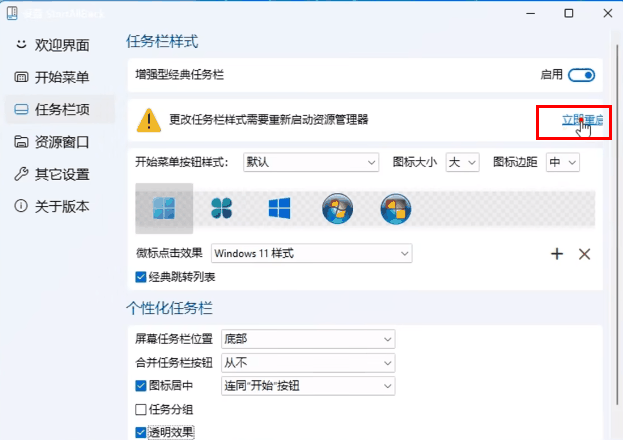The image size is (623, 440).
Task: Enable the 任务分组 checkbox
Action: point(141,409)
